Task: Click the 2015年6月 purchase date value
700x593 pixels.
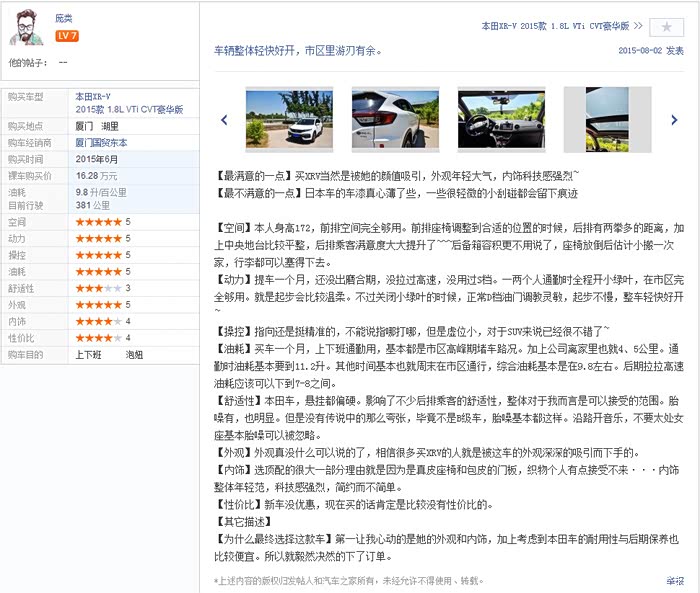Action: 96,159
